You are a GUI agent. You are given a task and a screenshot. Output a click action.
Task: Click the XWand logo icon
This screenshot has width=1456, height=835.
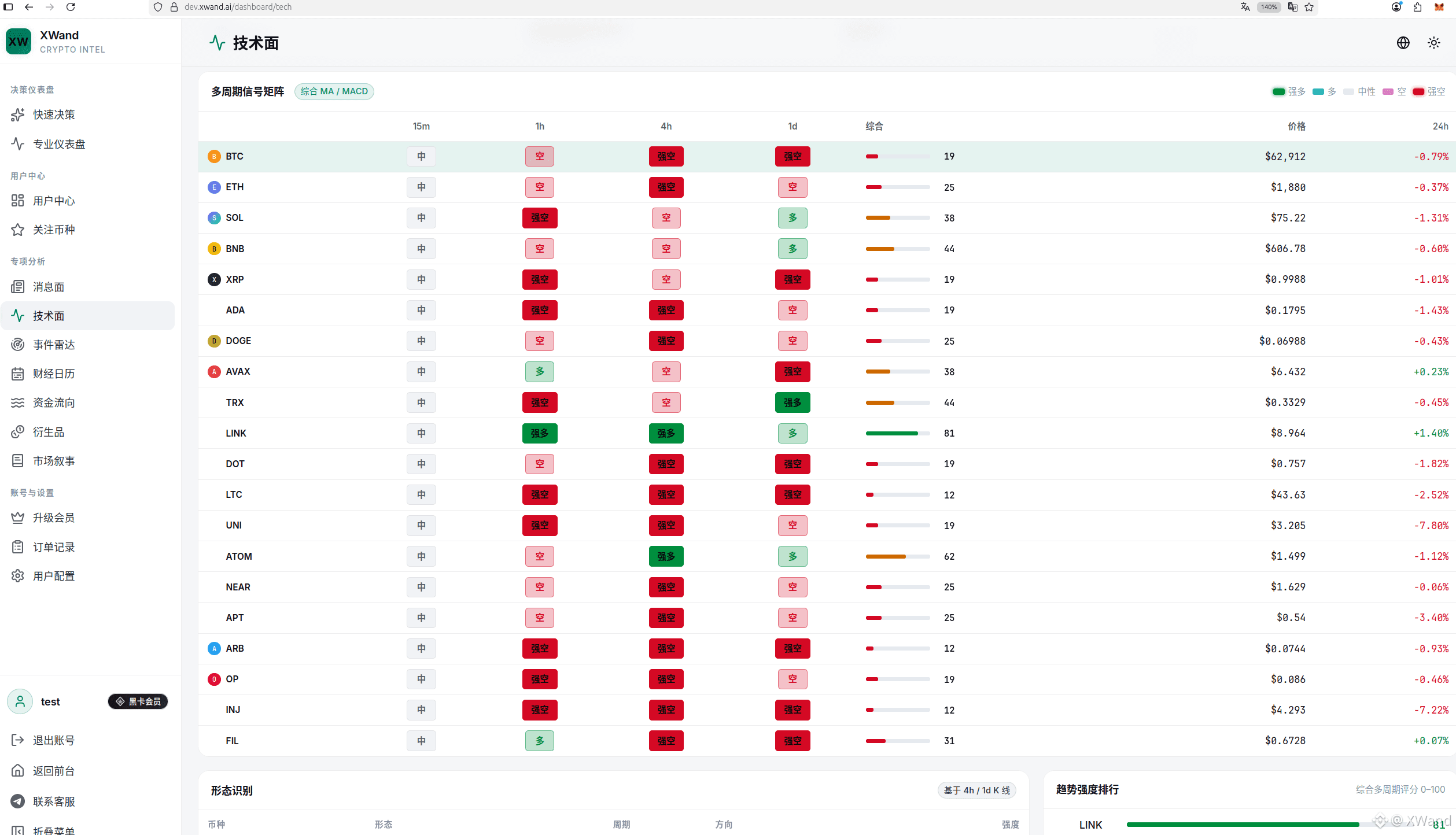(x=19, y=42)
